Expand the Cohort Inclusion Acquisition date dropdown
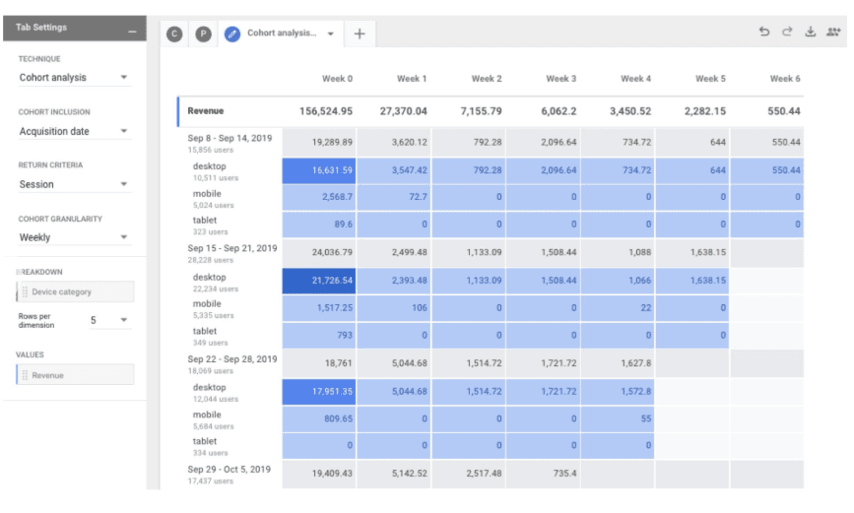 (74, 131)
